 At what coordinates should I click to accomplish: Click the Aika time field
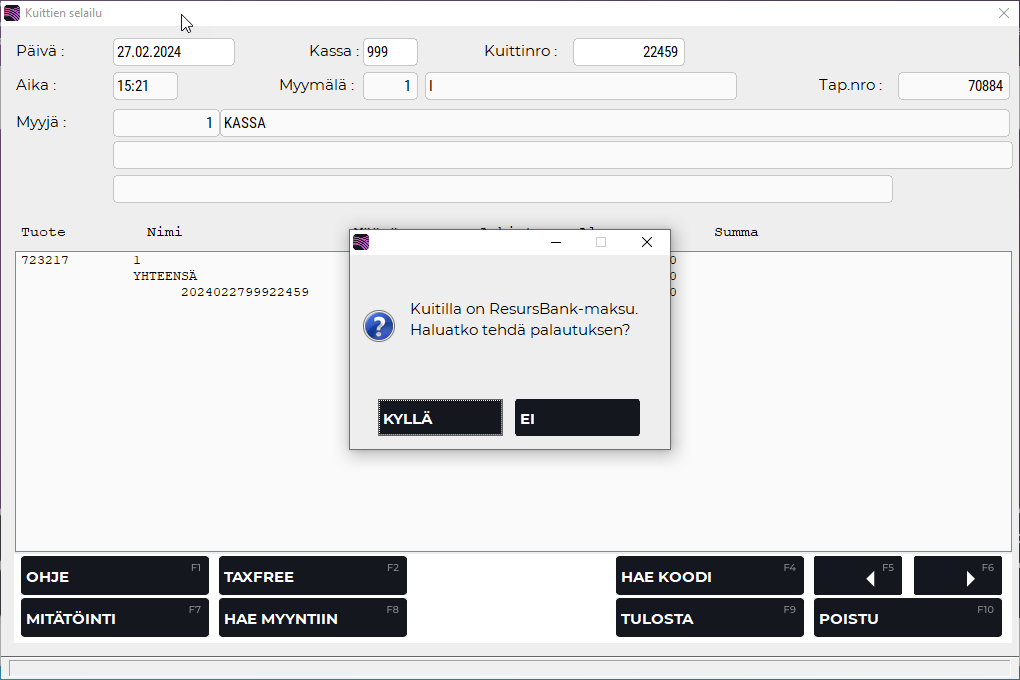[146, 86]
